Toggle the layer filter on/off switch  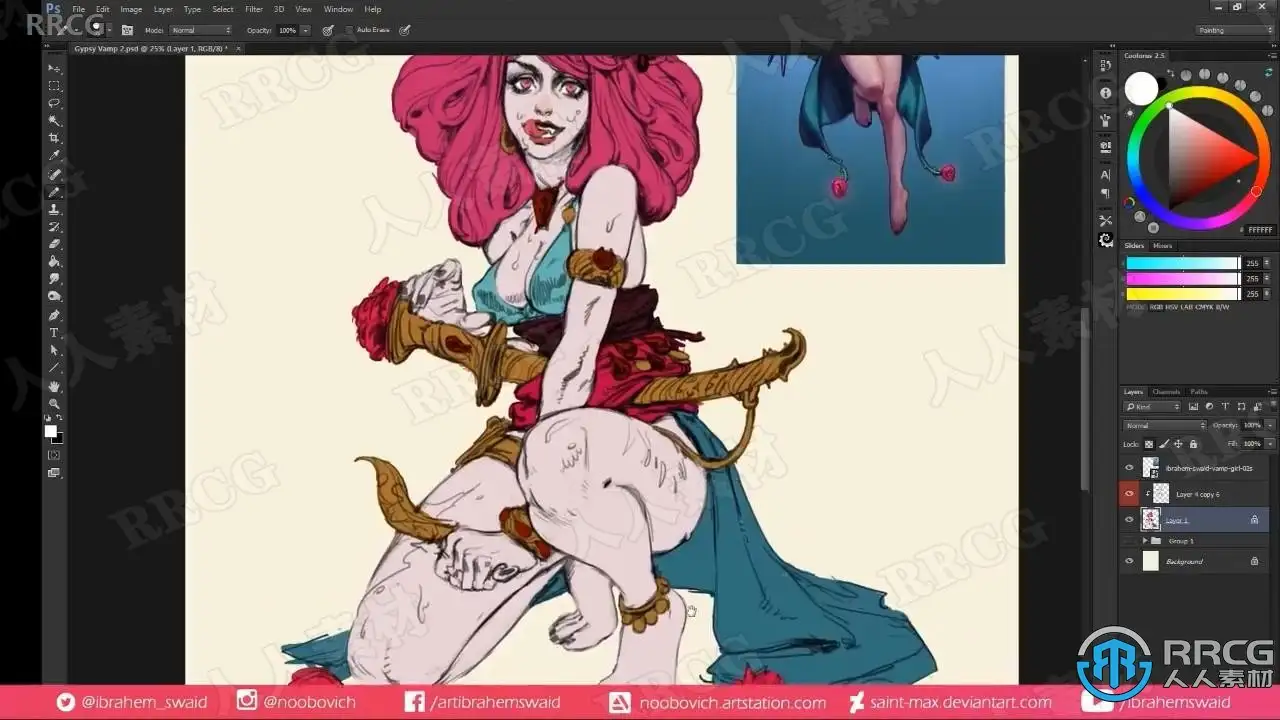point(1272,404)
